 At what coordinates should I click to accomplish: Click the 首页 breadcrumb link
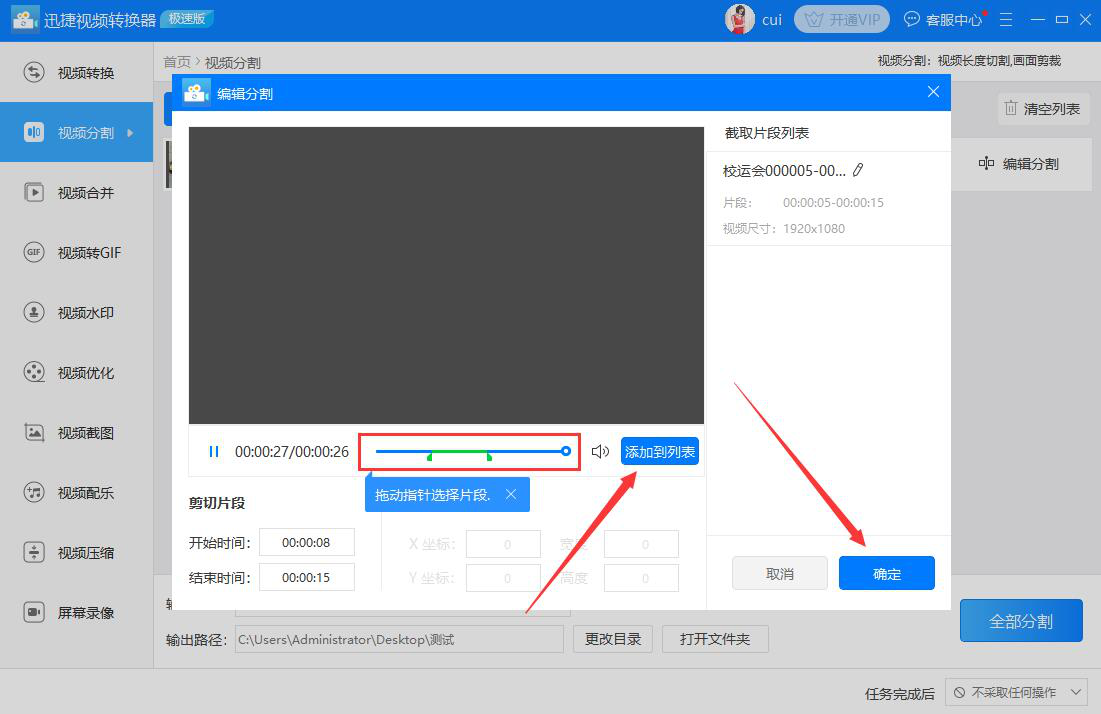(176, 62)
